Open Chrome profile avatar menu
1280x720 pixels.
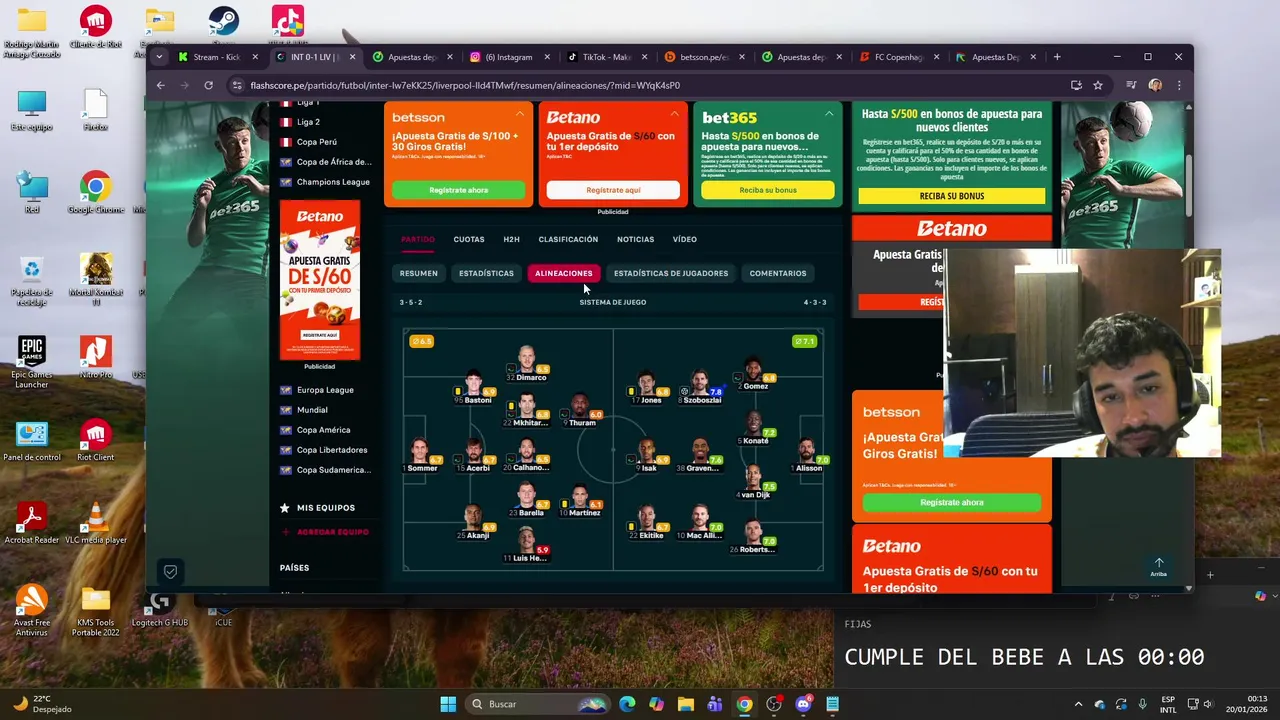[1155, 85]
